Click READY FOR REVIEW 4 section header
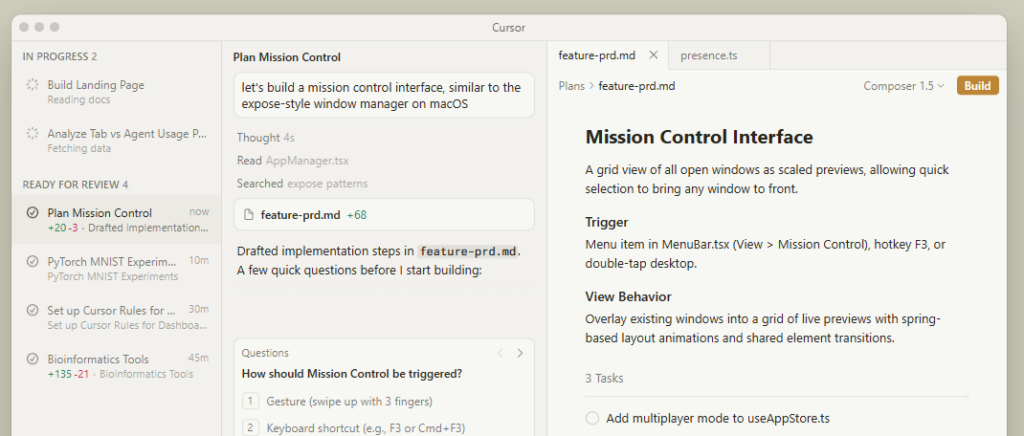Image resolution: width=1024 pixels, height=436 pixels. click(75, 185)
